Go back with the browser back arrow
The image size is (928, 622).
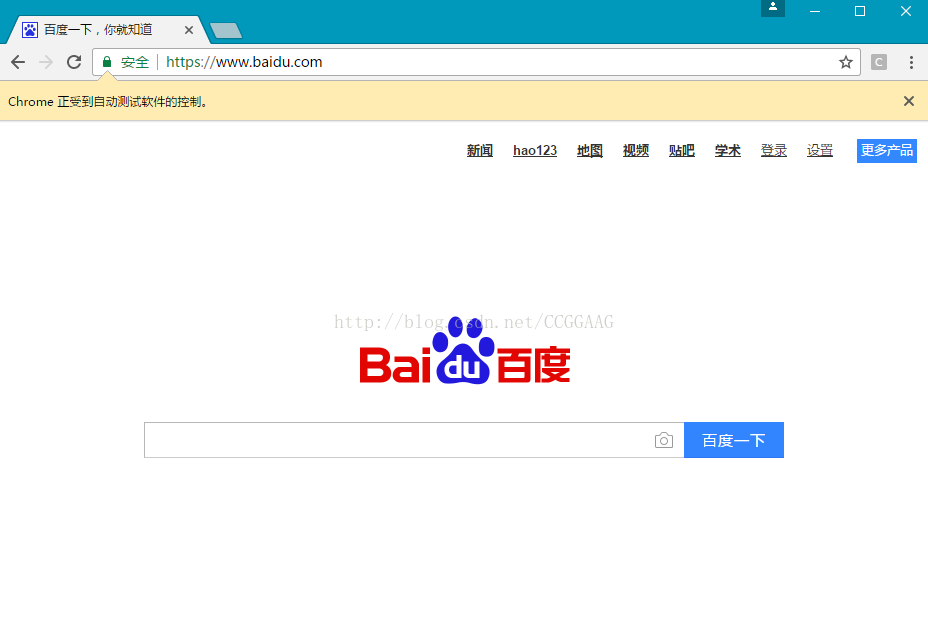click(x=18, y=62)
